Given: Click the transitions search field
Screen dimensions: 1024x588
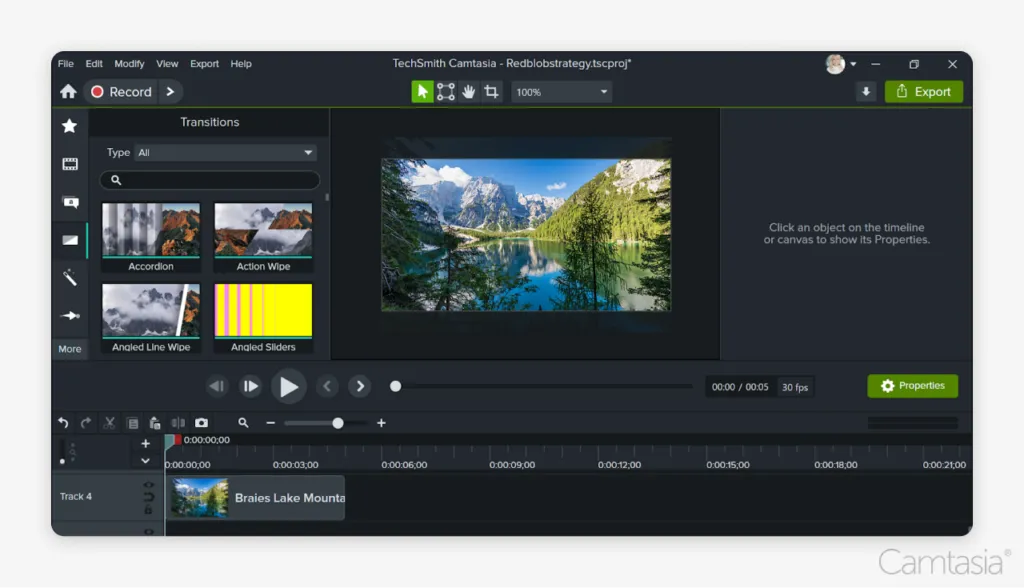Looking at the screenshot, I should click(210, 180).
